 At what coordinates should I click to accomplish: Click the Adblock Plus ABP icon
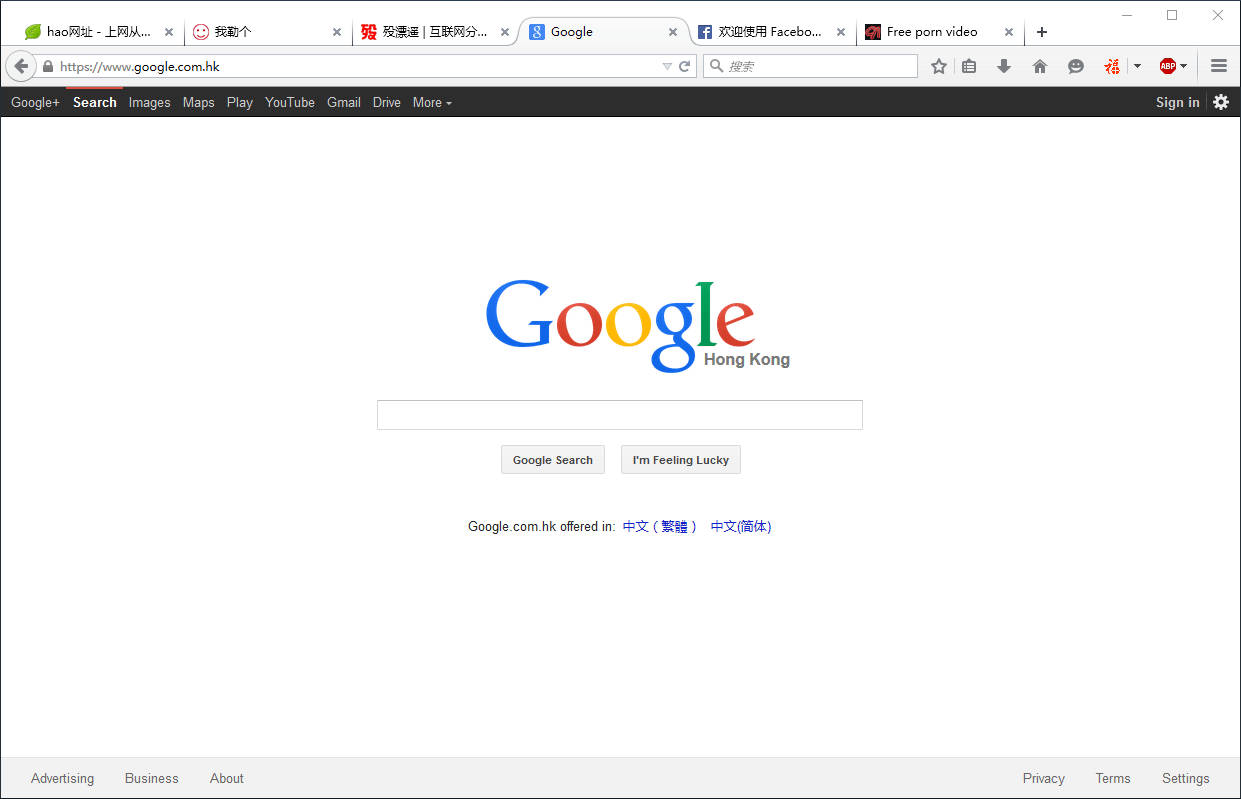click(x=1167, y=67)
